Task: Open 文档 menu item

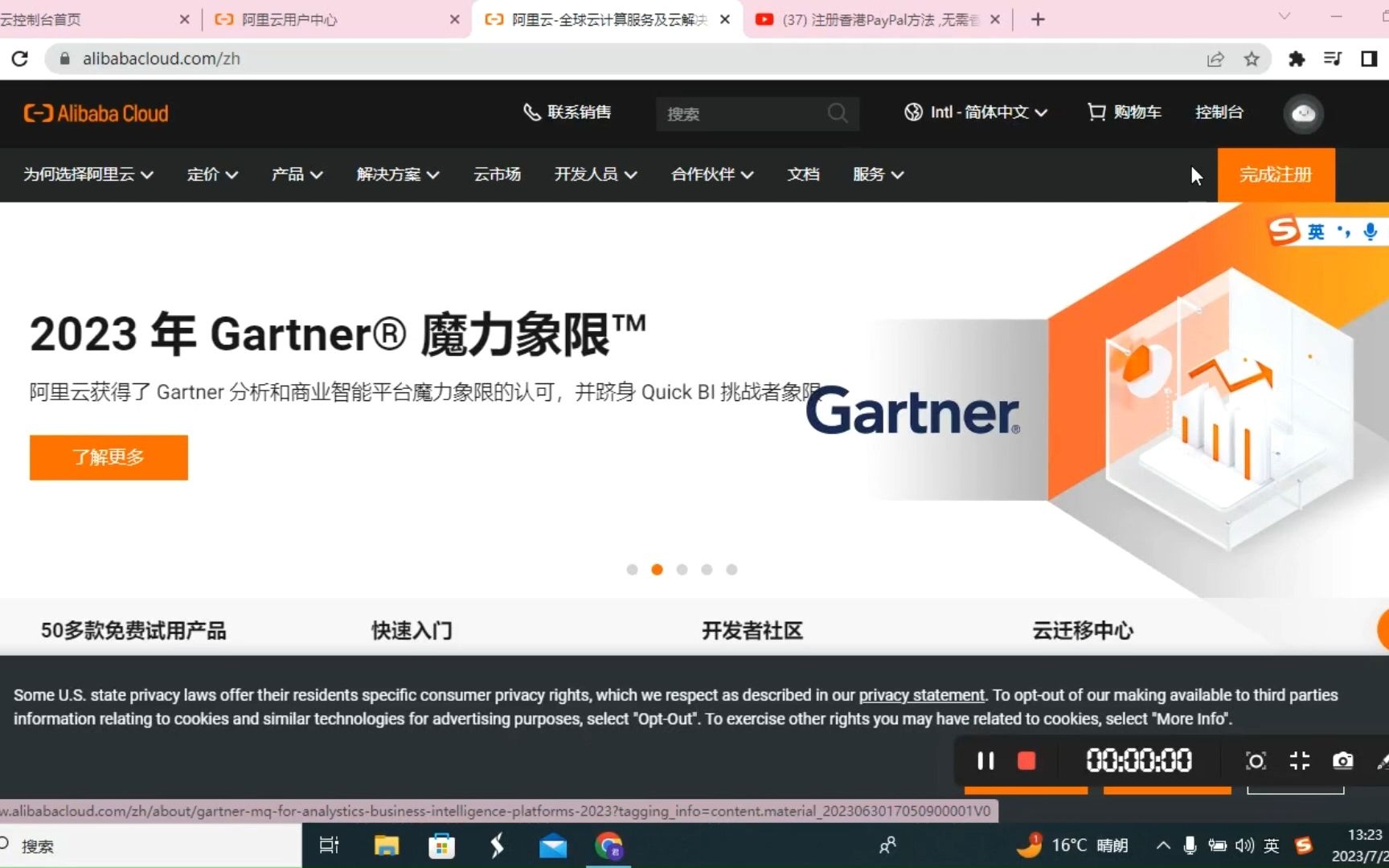Action: [803, 174]
